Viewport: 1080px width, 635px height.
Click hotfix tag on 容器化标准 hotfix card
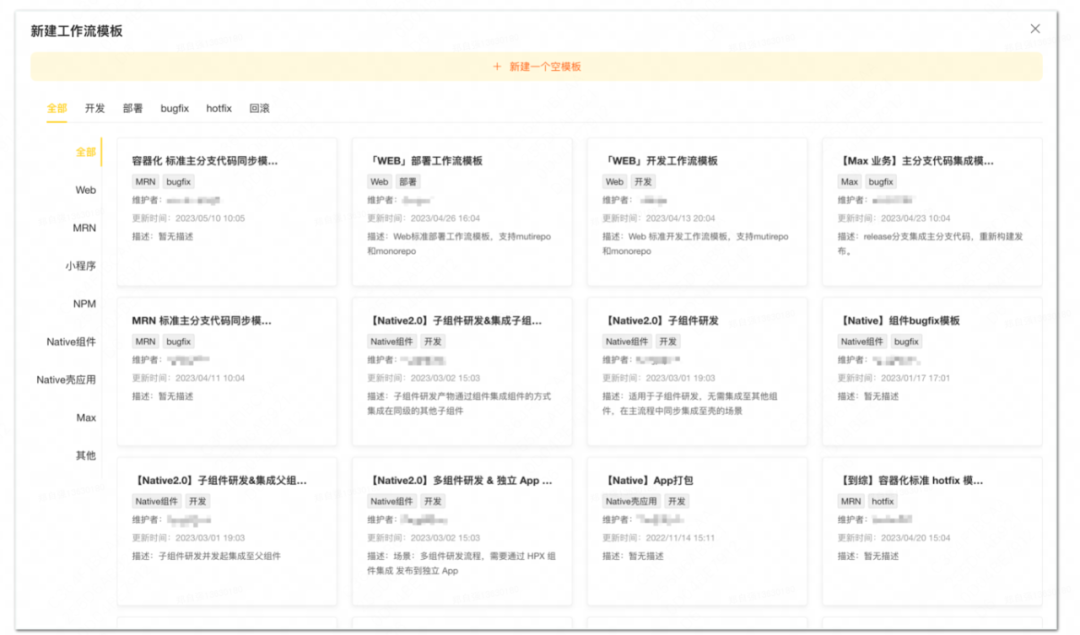click(882, 501)
